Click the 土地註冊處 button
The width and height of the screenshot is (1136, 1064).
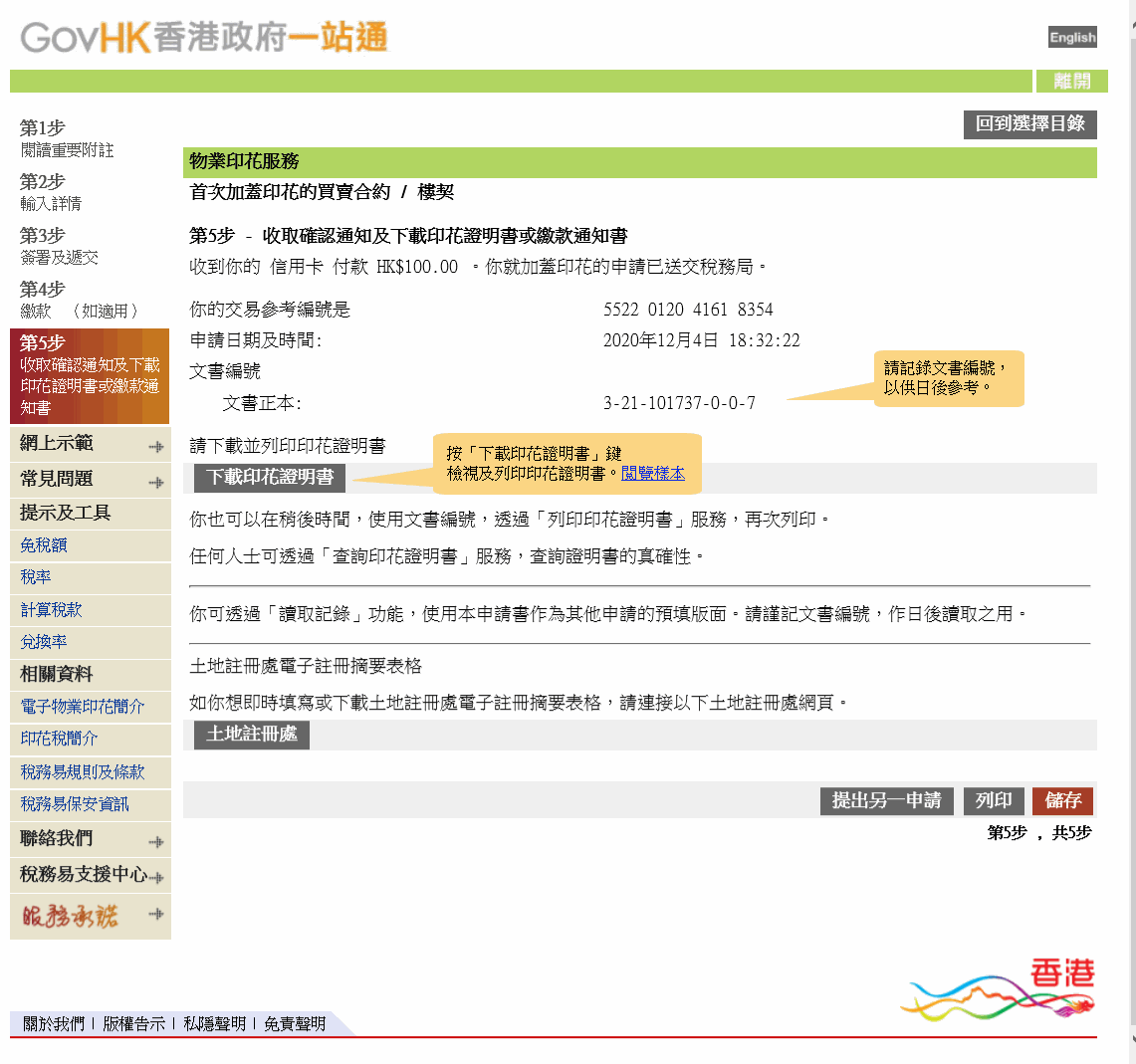point(252,735)
